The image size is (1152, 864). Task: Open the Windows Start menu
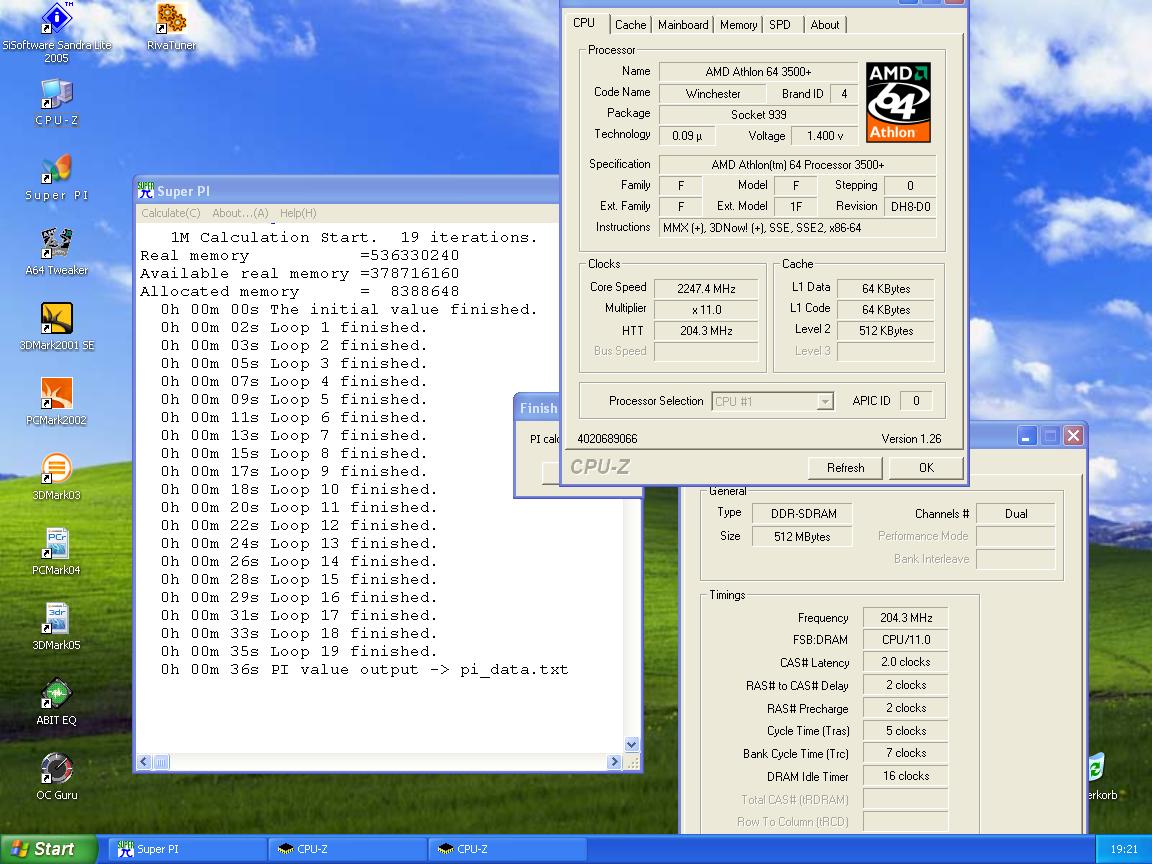44,849
